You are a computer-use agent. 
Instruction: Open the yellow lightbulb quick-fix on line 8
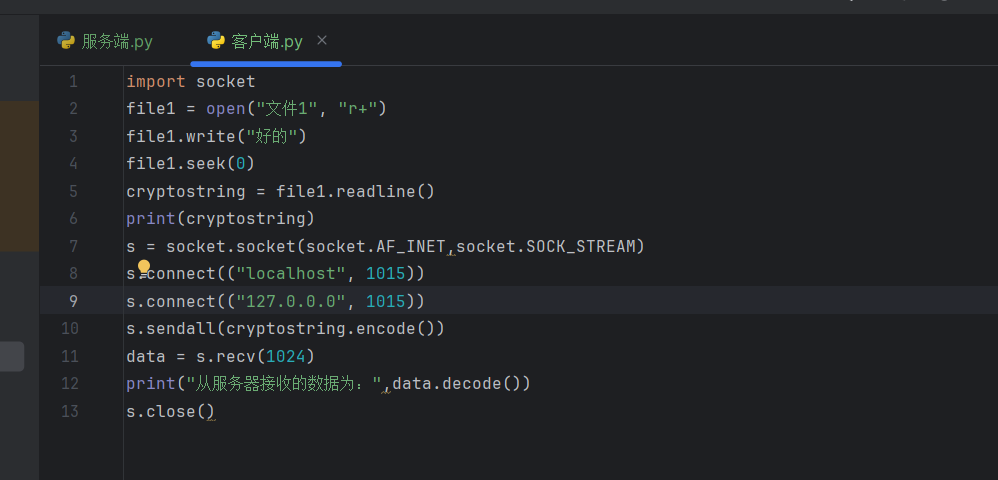click(144, 267)
